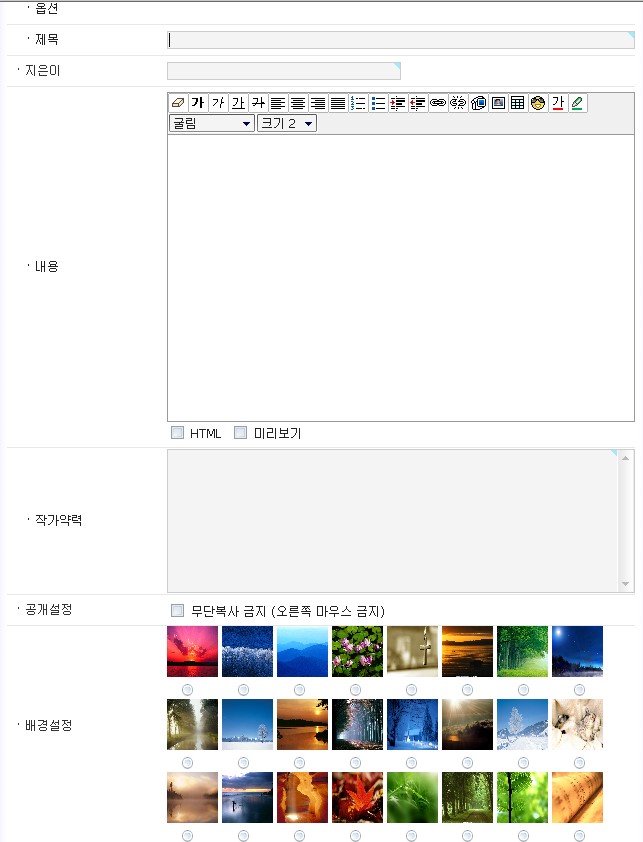Viewport: 643px width, 842px height.
Task: Click the green dewy grass thumbnail
Action: coord(413,797)
